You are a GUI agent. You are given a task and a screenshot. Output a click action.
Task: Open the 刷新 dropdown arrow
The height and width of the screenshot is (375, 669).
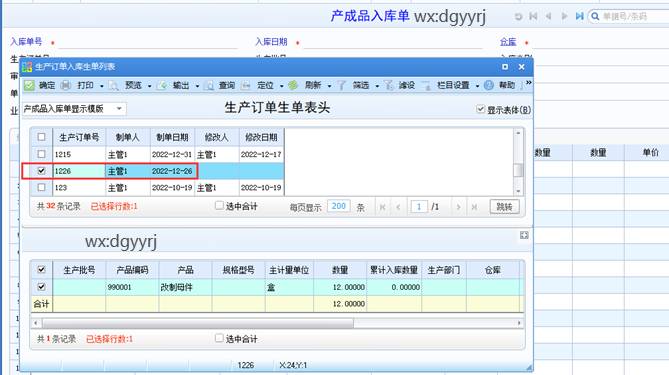(x=329, y=86)
